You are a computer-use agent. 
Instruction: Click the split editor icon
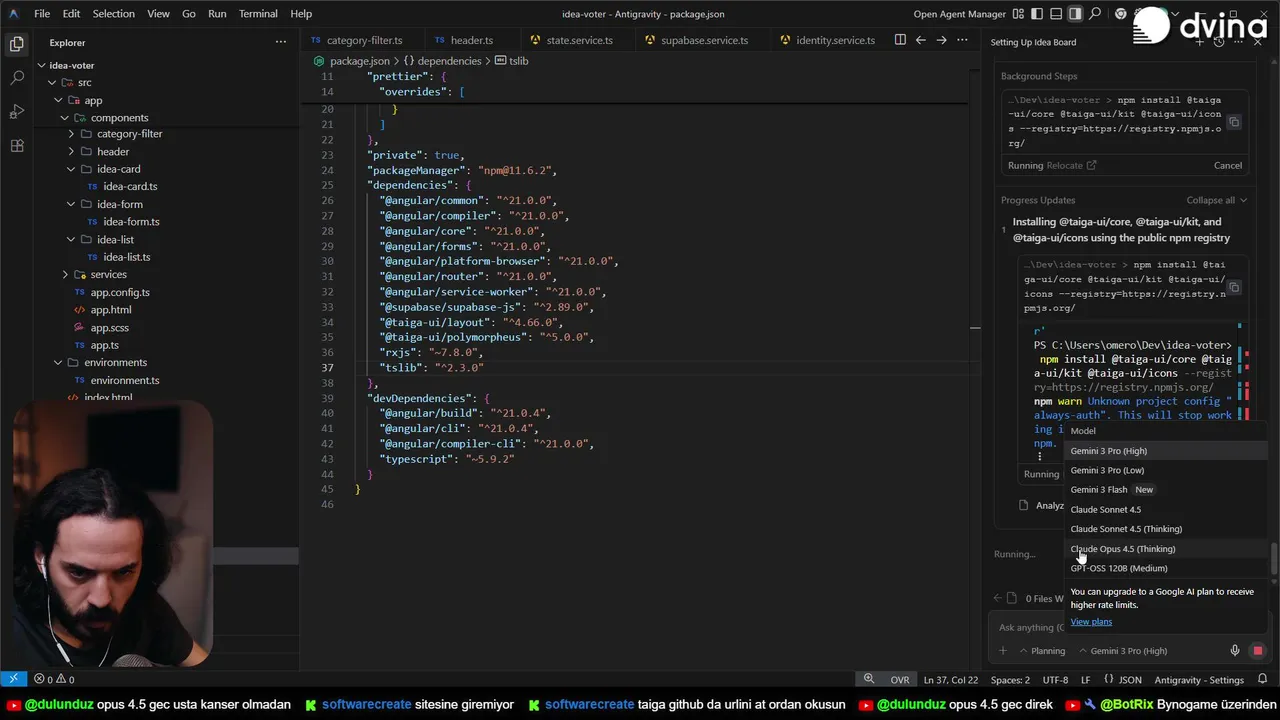coord(900,40)
